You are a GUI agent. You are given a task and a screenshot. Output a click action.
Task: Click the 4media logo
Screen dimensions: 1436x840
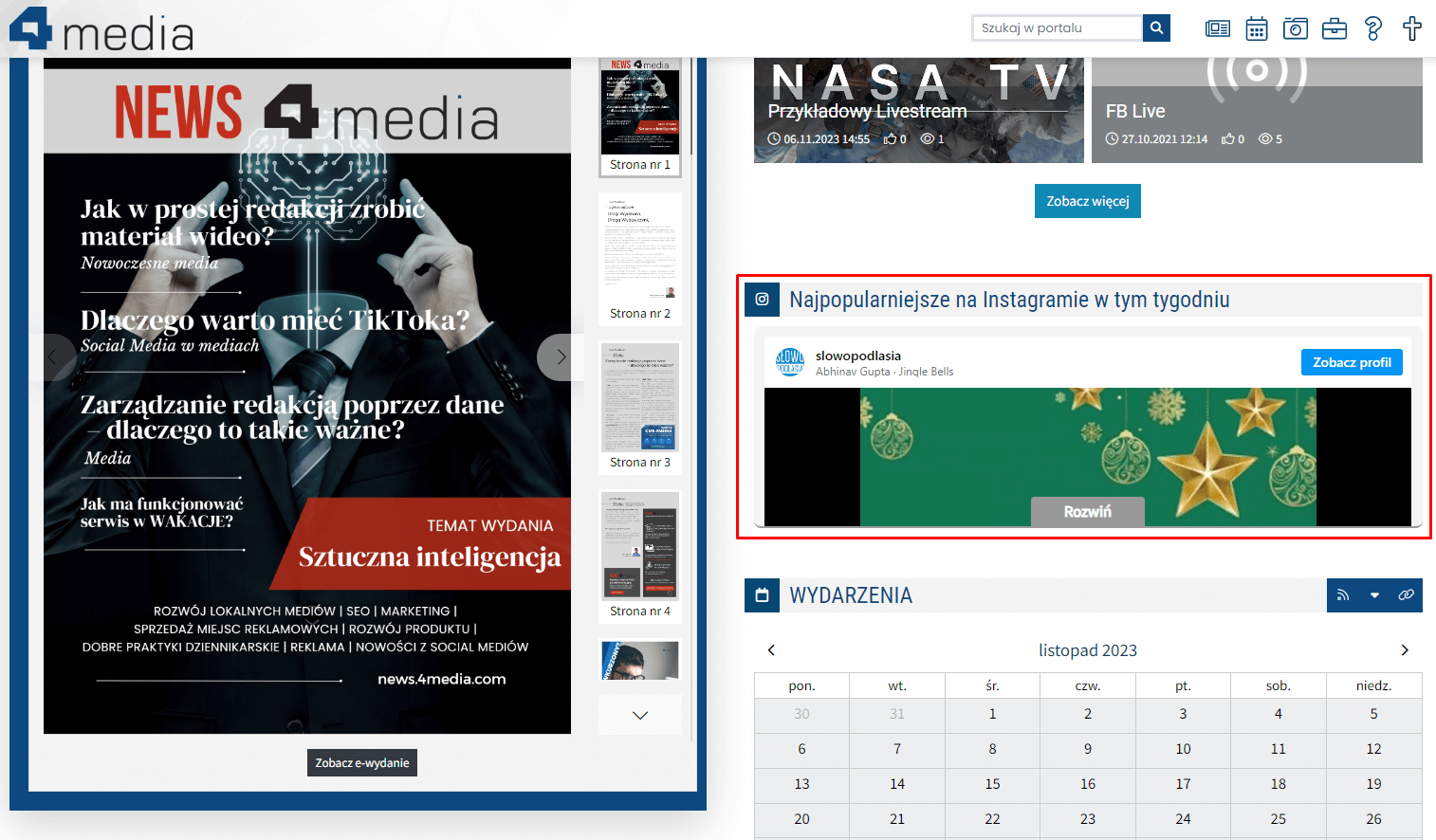coord(101,28)
